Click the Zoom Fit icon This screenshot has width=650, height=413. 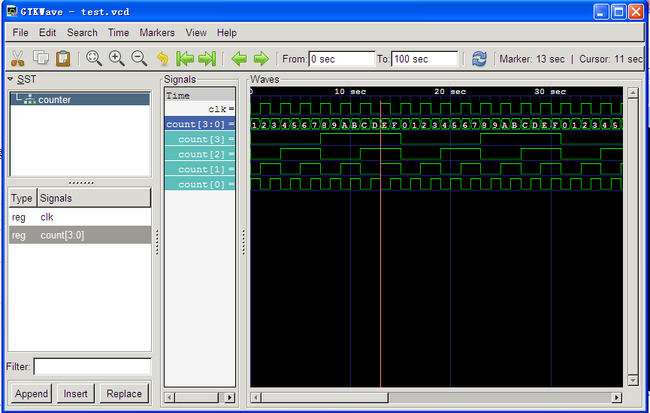(x=94, y=58)
